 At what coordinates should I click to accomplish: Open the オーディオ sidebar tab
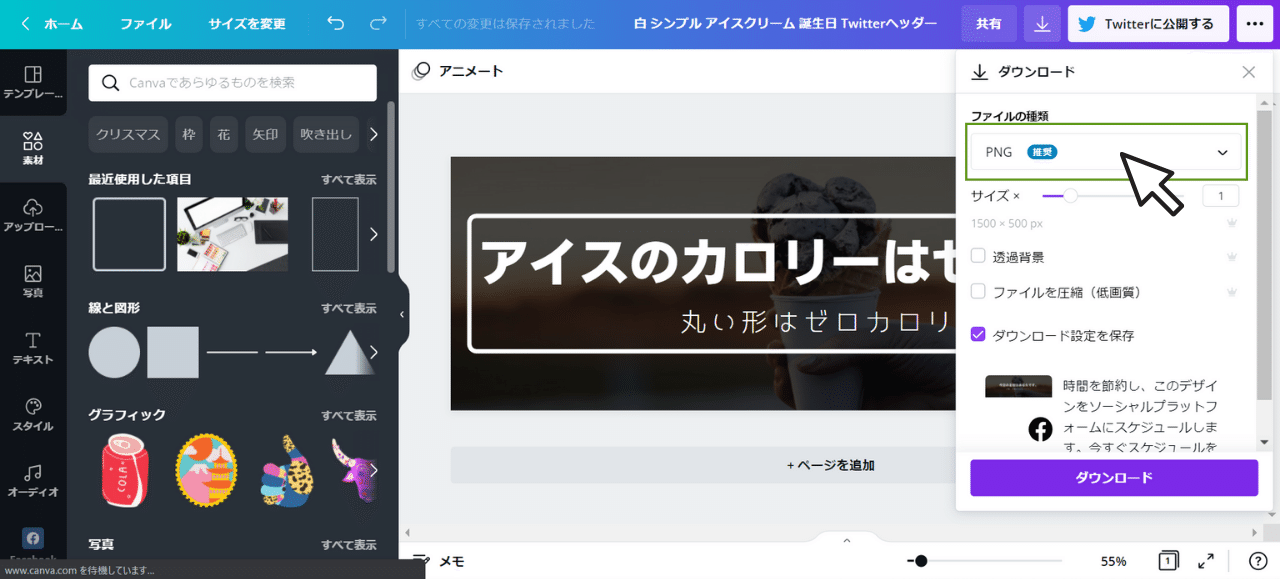tap(33, 480)
